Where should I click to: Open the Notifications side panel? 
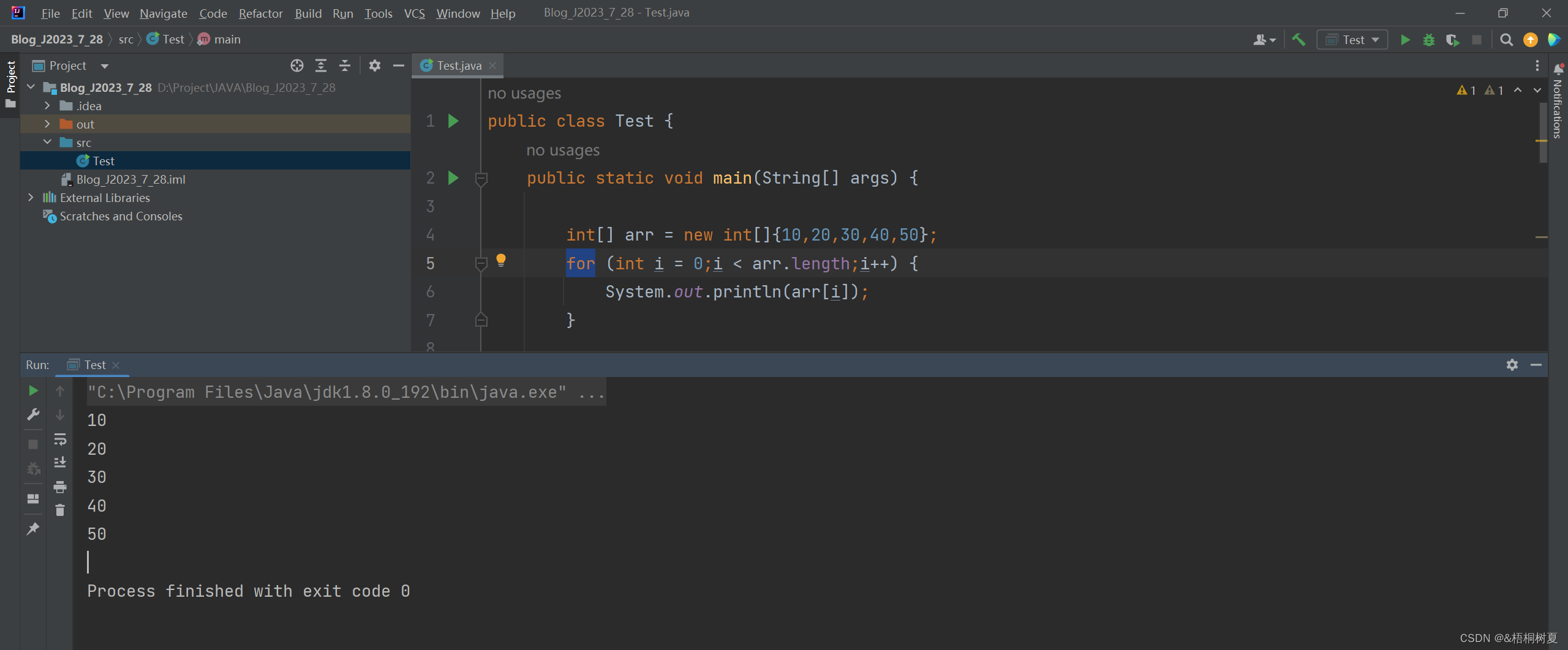pos(1558,102)
